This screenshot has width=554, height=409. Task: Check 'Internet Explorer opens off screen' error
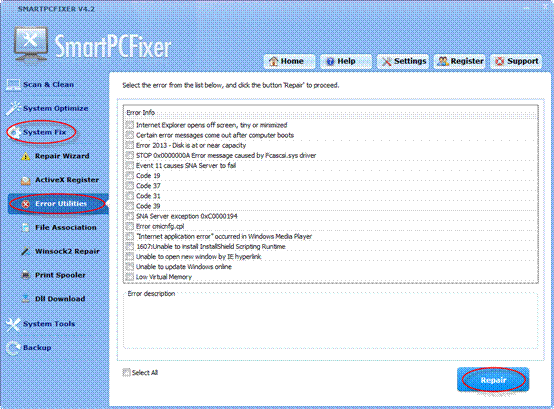130,125
